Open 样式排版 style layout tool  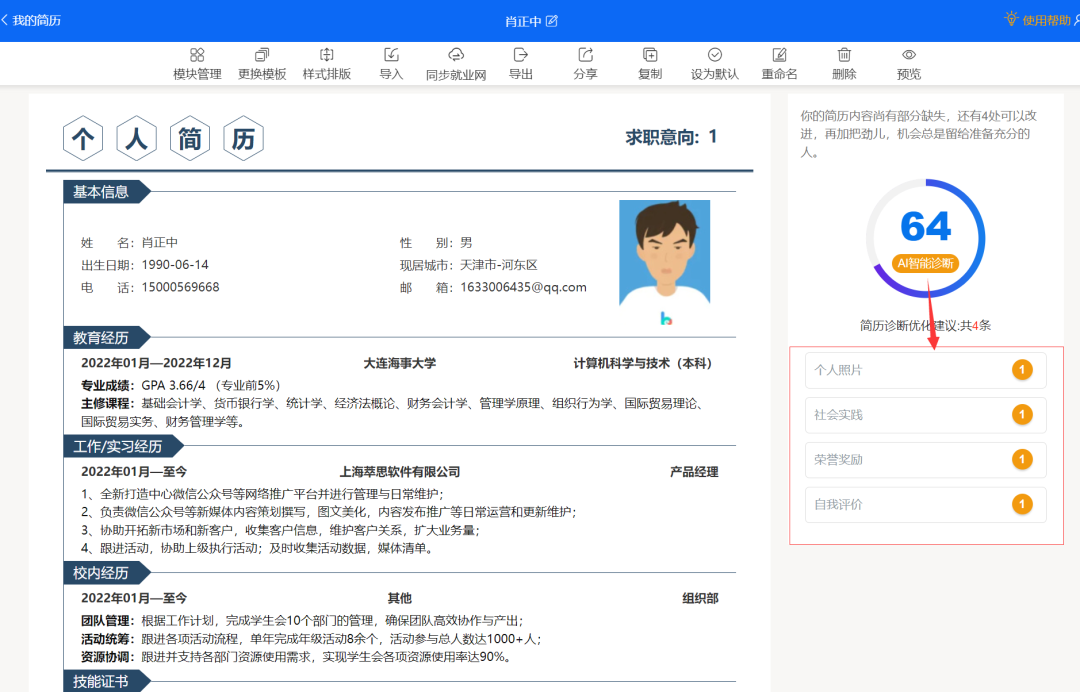[326, 56]
